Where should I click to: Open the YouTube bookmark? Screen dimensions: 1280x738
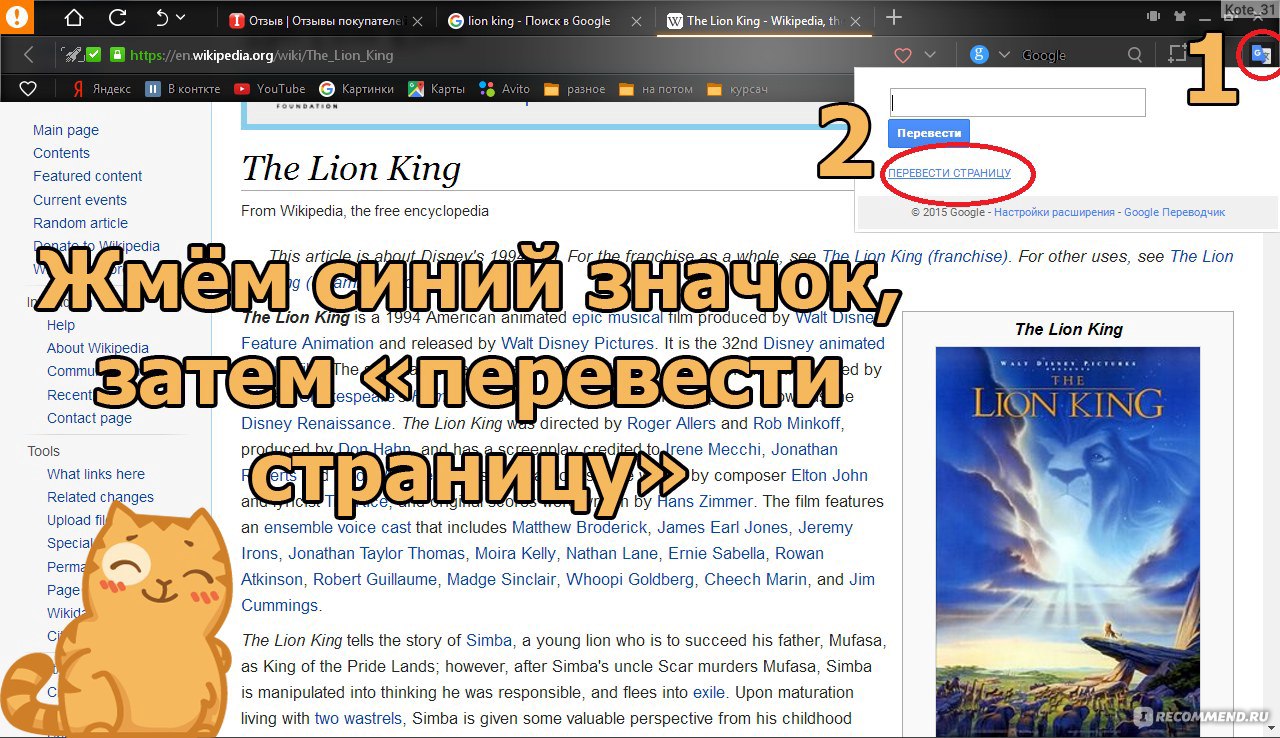[x=269, y=89]
